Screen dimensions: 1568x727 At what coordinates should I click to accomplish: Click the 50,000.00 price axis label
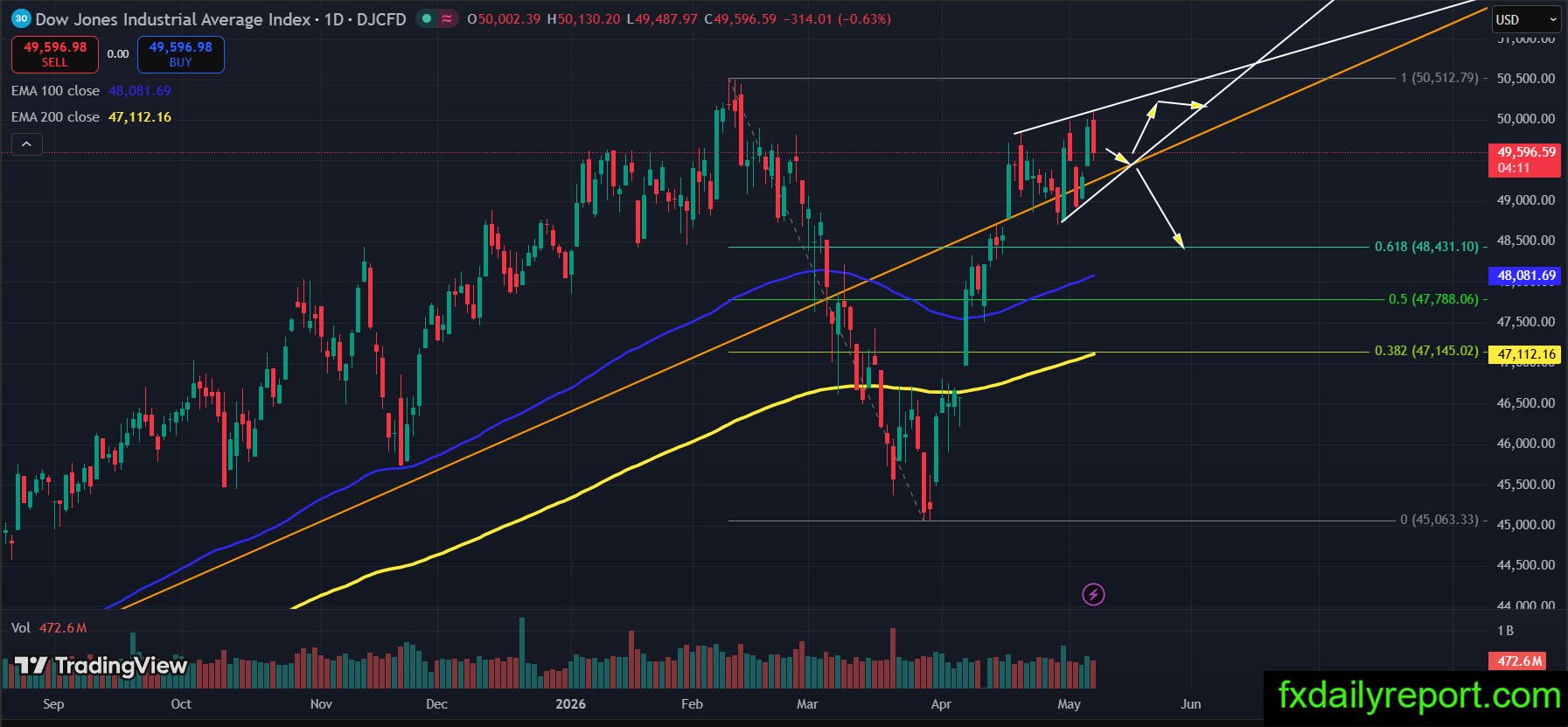1526,119
